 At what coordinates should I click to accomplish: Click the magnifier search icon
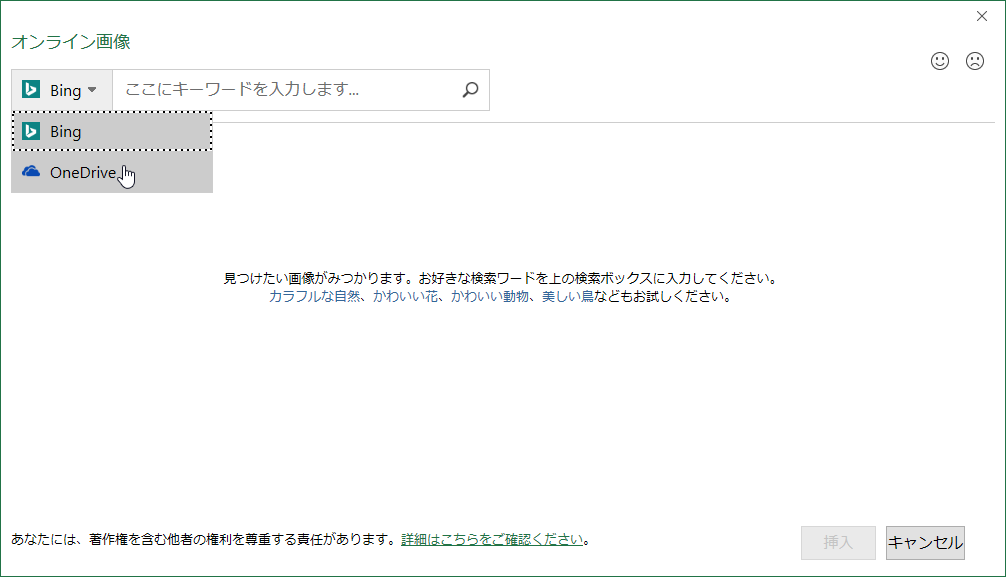coord(470,90)
